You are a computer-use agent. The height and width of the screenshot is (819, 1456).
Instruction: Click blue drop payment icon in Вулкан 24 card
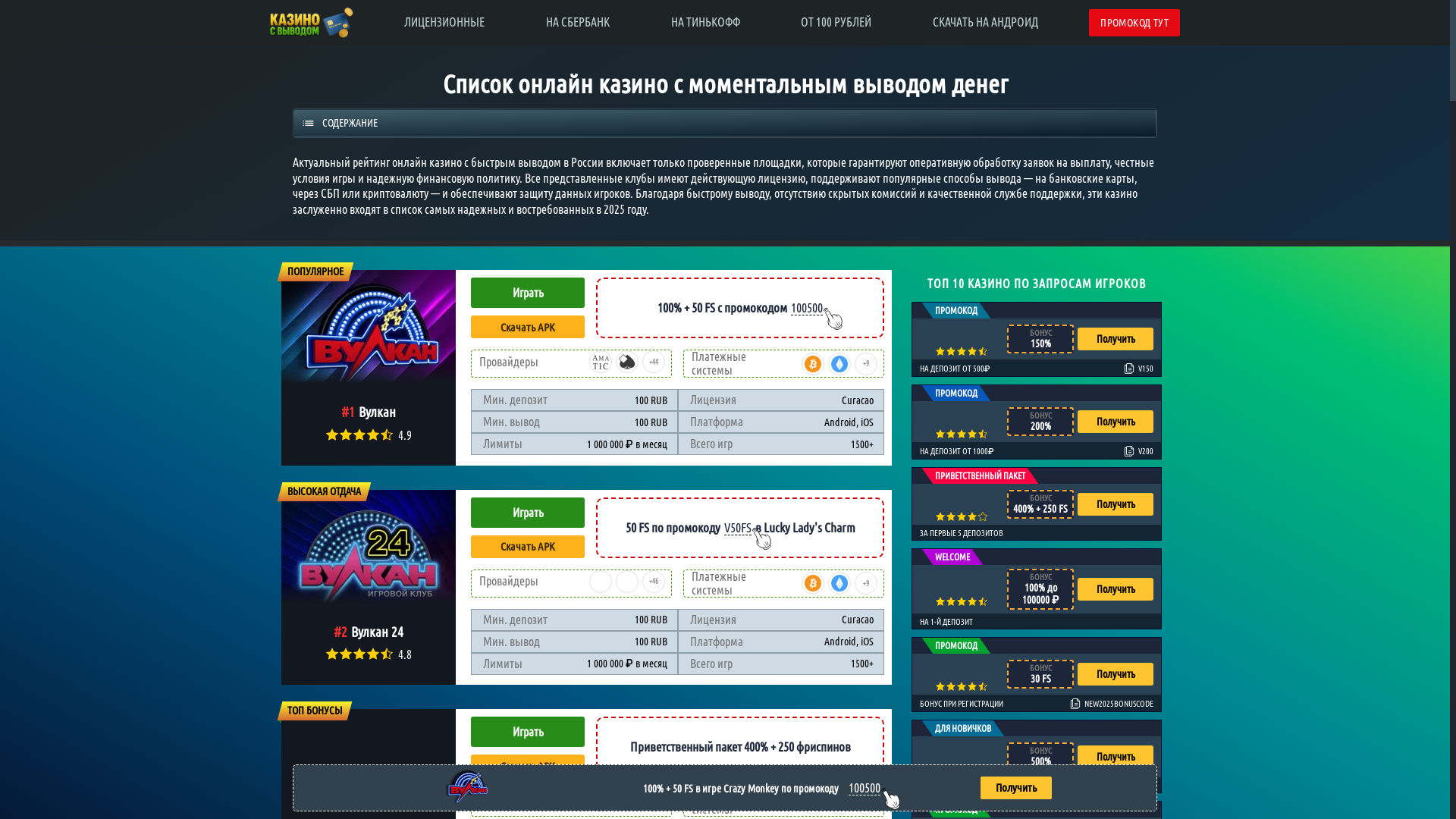coord(839,583)
